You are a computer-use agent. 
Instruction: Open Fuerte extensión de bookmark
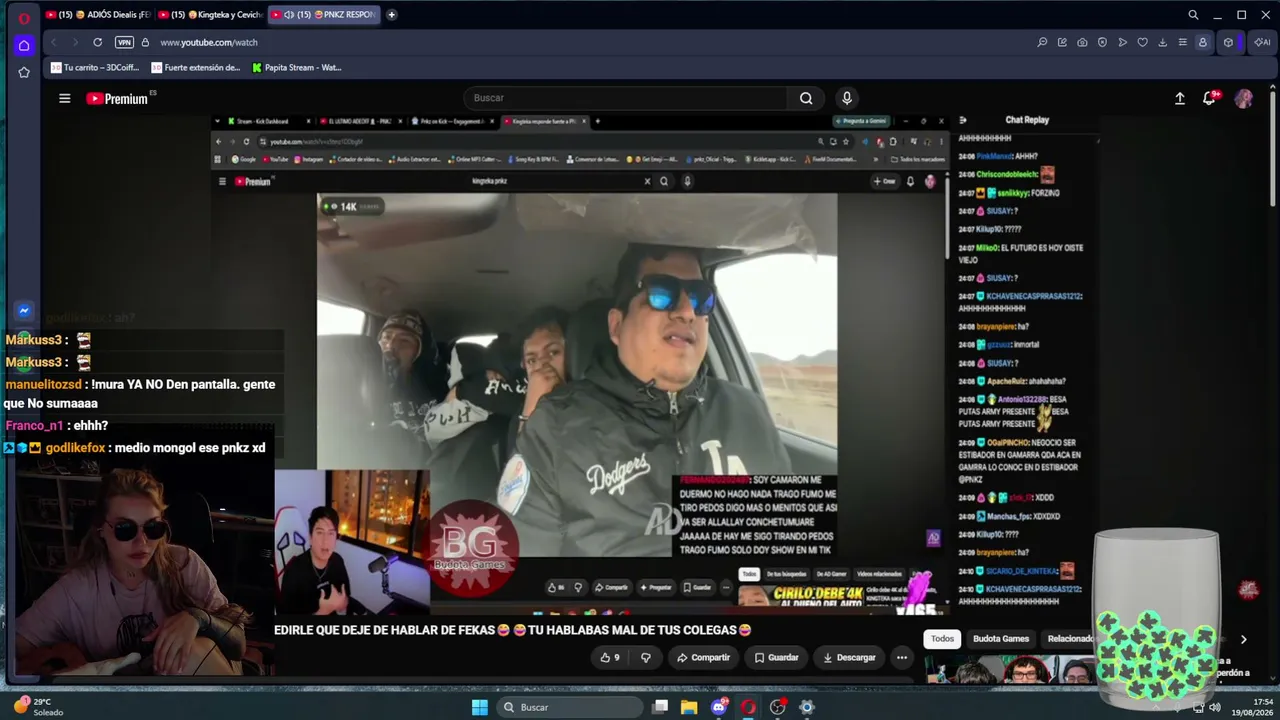(196, 68)
